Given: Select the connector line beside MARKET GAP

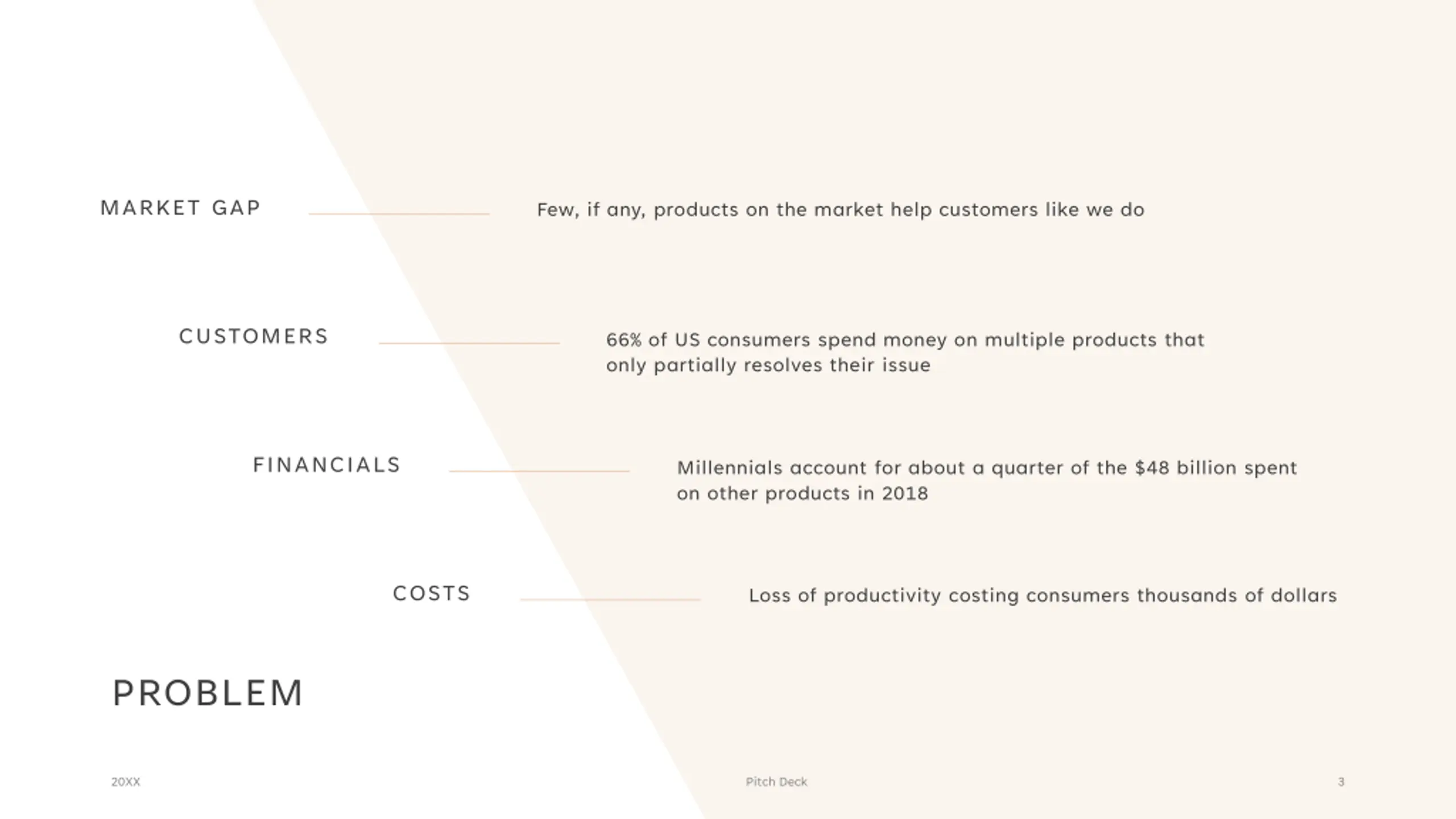Looking at the screenshot, I should click(399, 214).
